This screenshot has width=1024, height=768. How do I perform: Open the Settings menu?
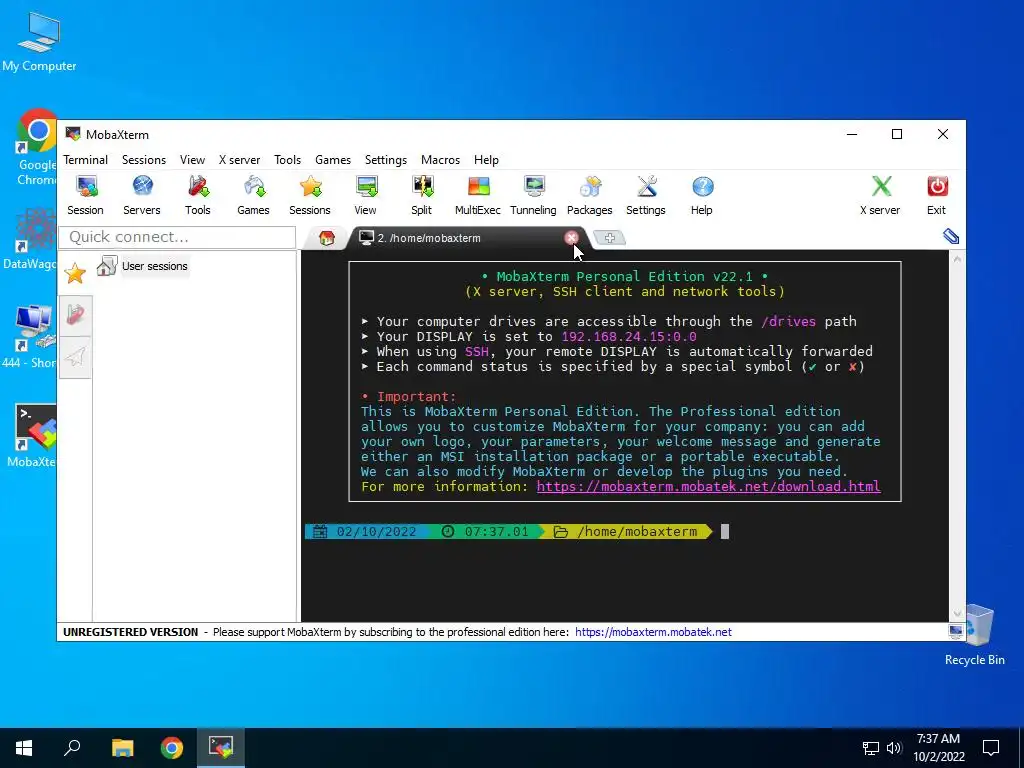tap(386, 160)
